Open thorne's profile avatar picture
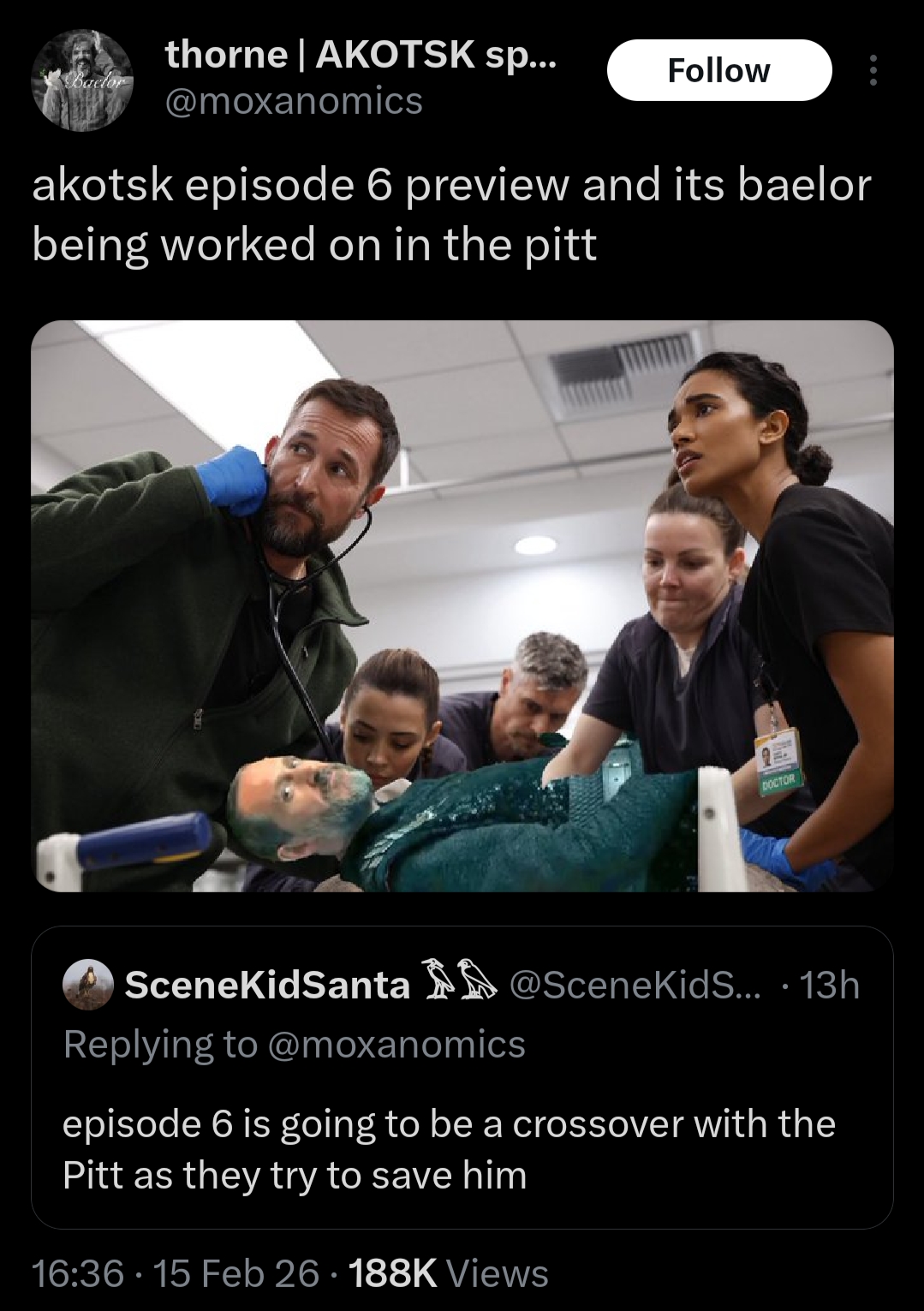 point(82,80)
